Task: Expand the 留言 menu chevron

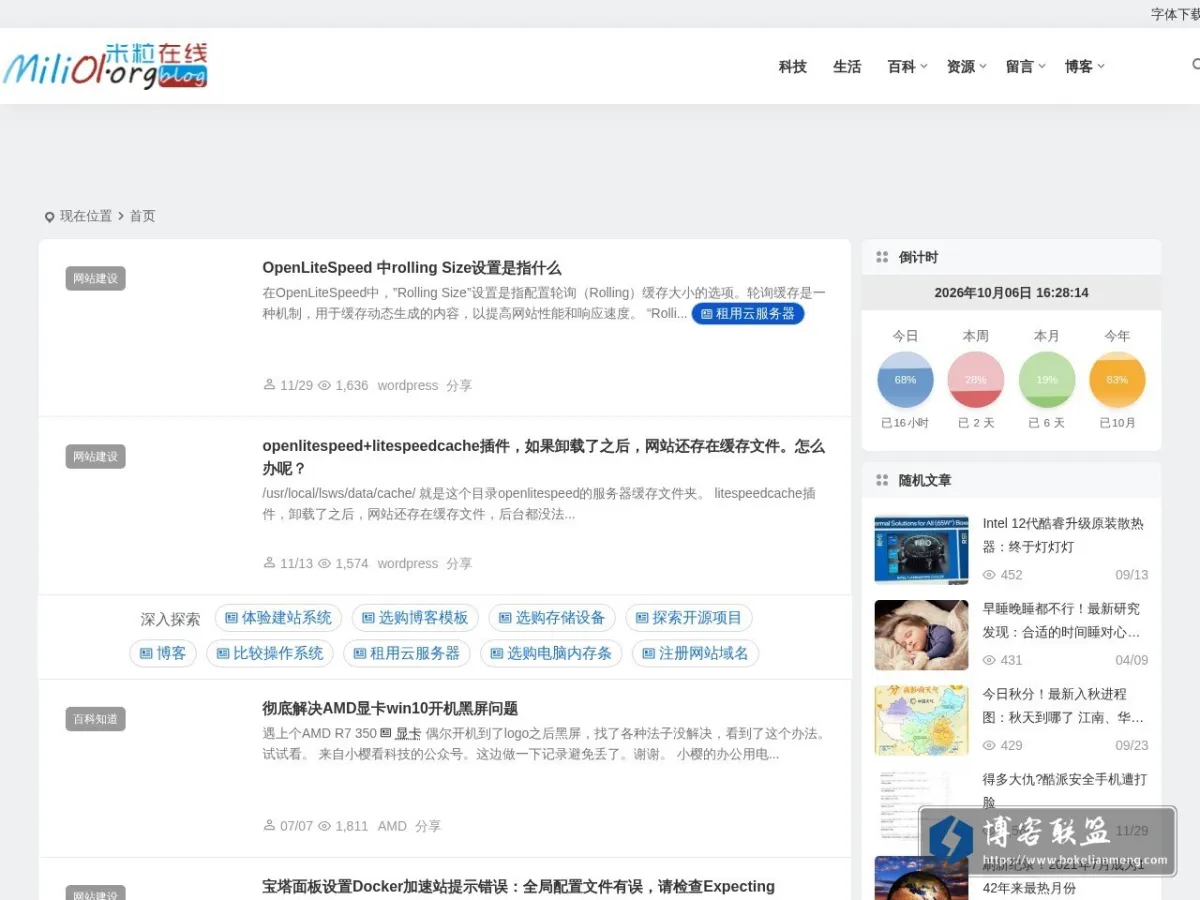Action: click(1042, 66)
